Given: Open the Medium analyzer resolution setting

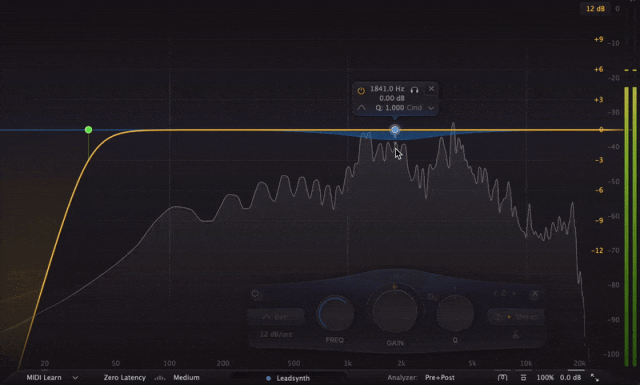Looking at the screenshot, I should 187,378.
